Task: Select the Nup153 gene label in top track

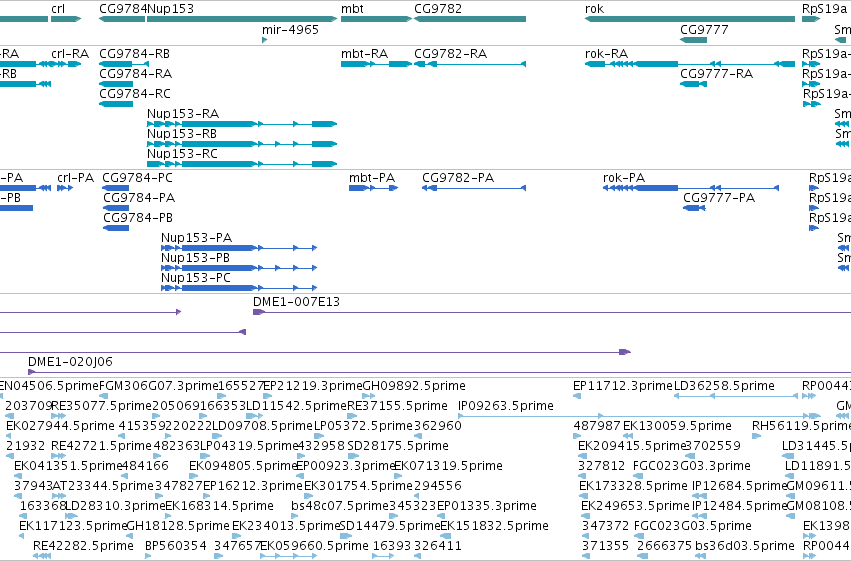Action: (170, 9)
